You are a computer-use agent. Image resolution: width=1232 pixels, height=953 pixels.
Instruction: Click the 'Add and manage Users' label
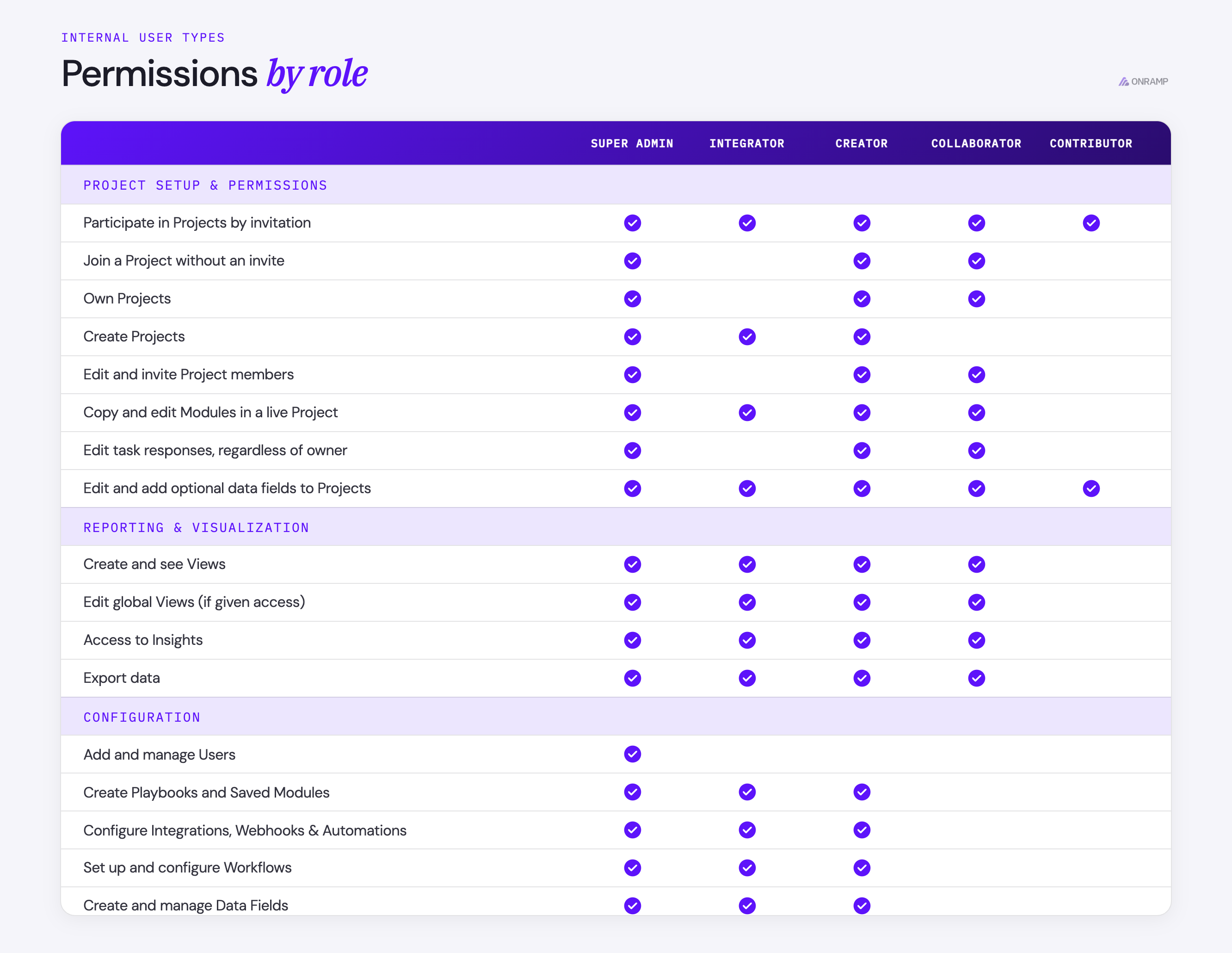pyautogui.click(x=159, y=755)
